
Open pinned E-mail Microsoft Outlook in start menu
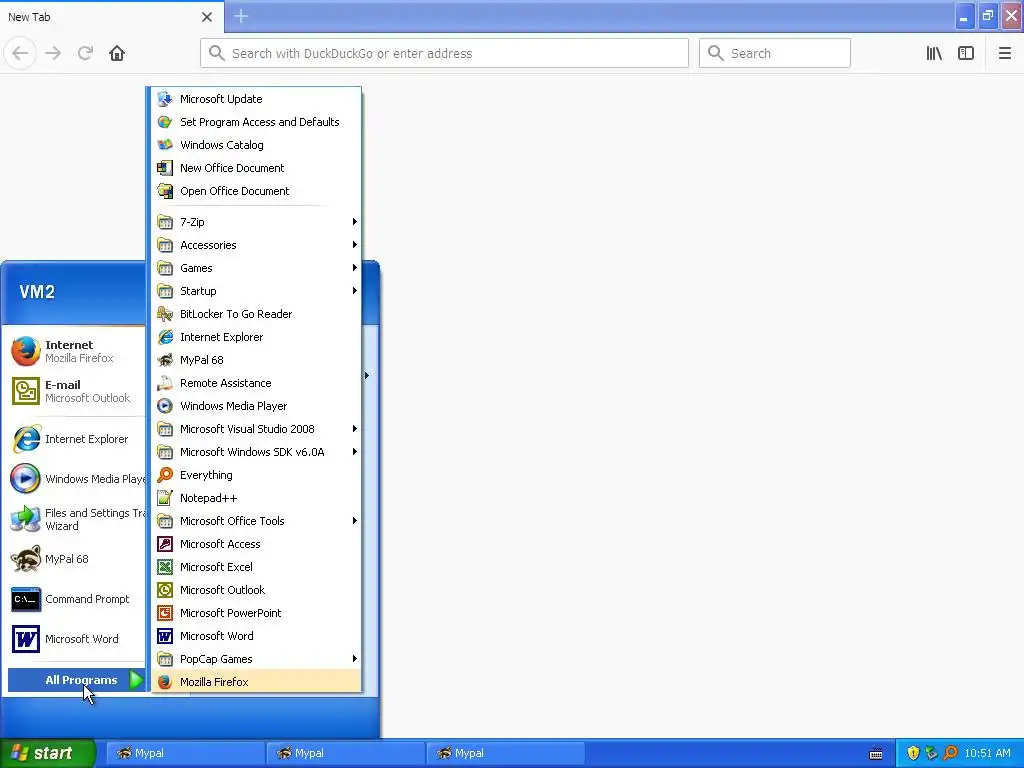[x=76, y=391]
